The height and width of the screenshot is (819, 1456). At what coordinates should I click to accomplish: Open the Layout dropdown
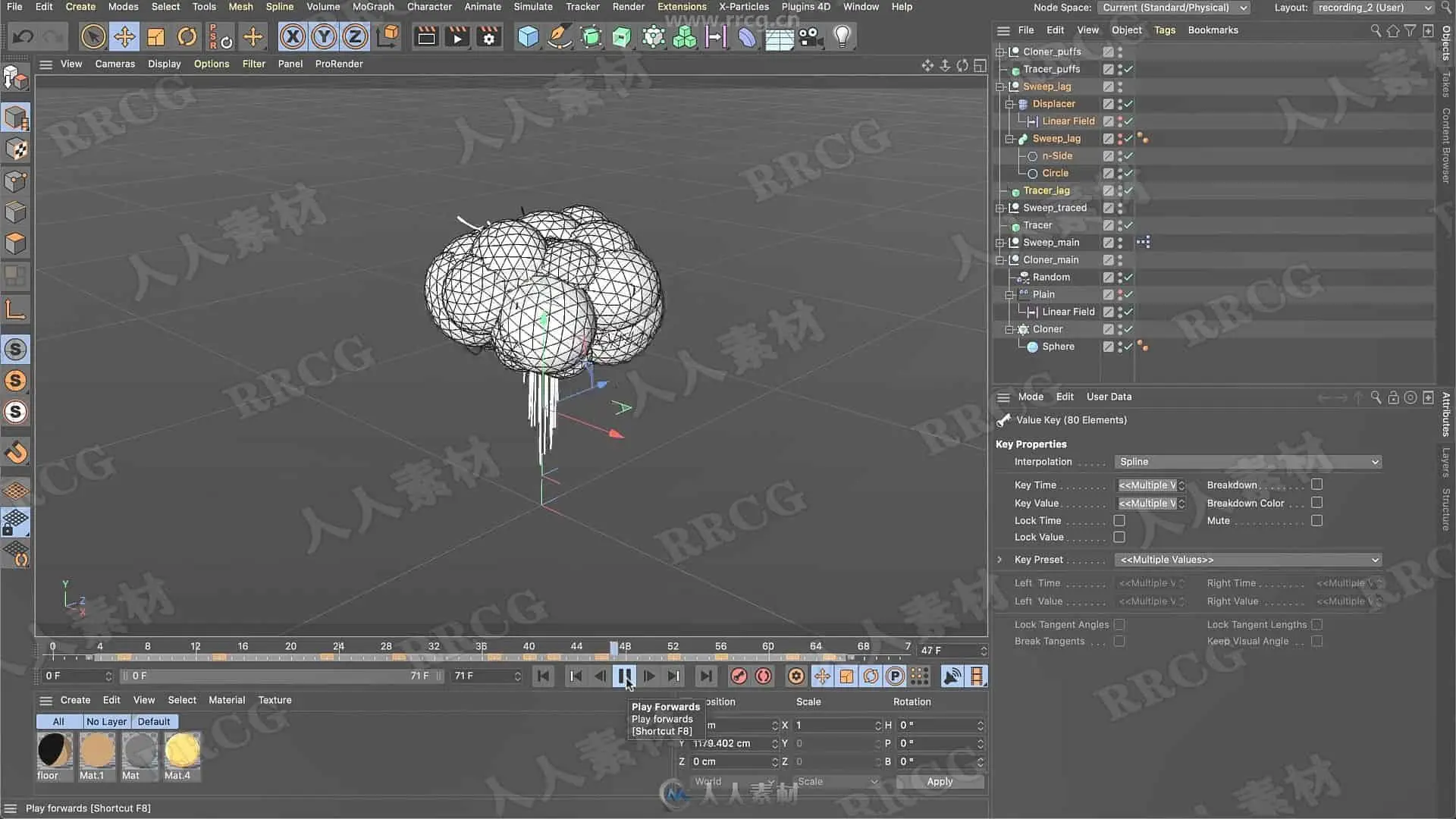[1373, 8]
